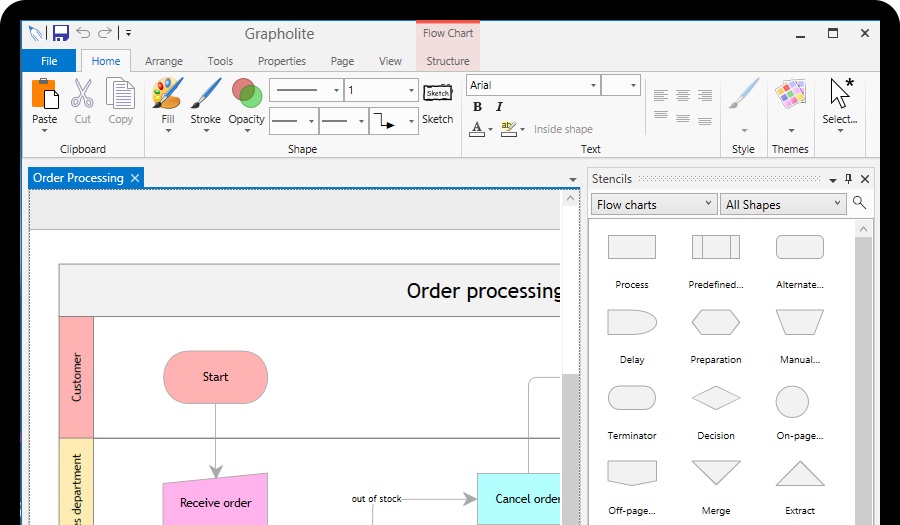
Task: Click the Select pointer tool icon
Action: (x=840, y=94)
